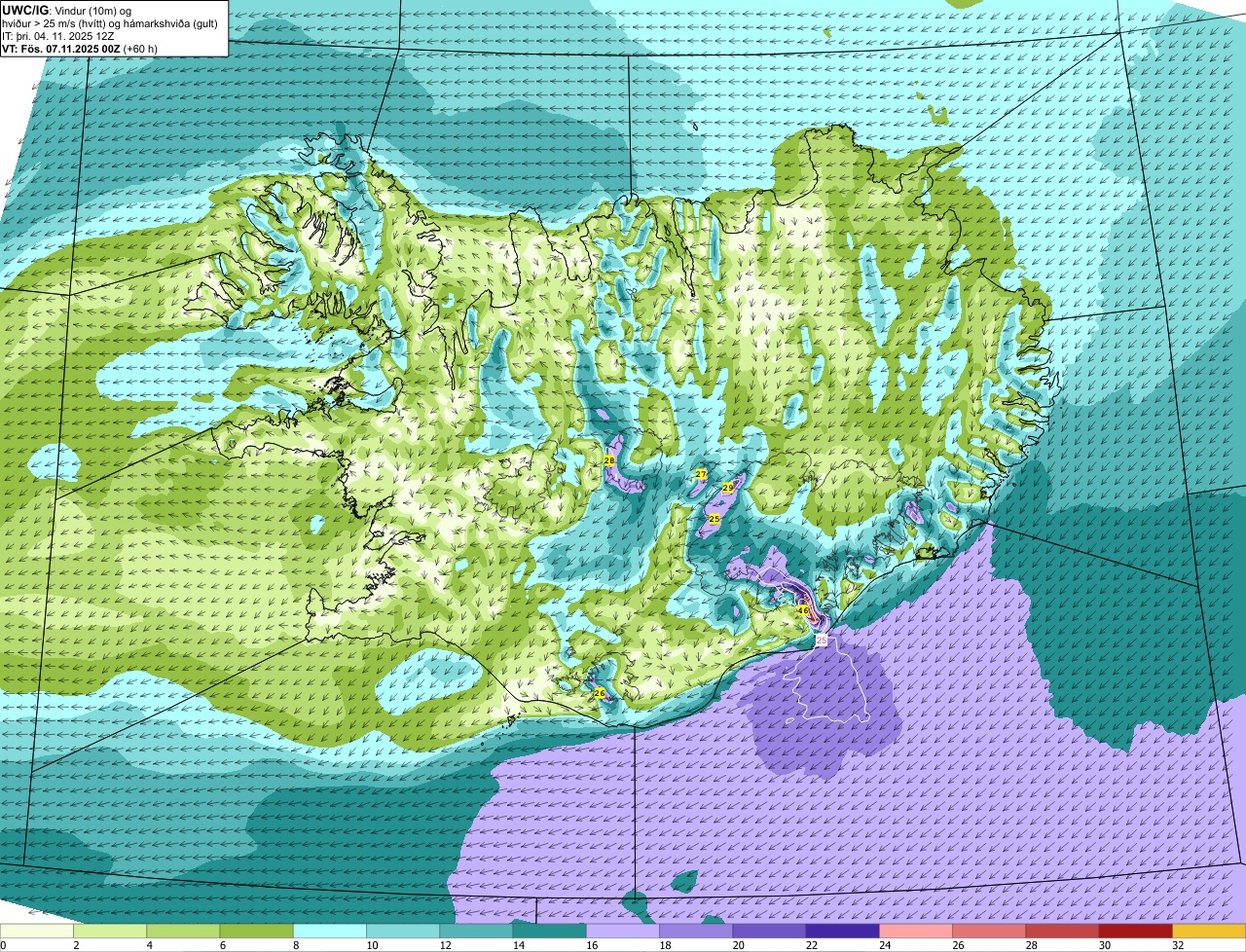1246x952 pixels.
Task: Click the 'IT: þri. 04. 11. 2025 12Z' line
Action: [56, 36]
